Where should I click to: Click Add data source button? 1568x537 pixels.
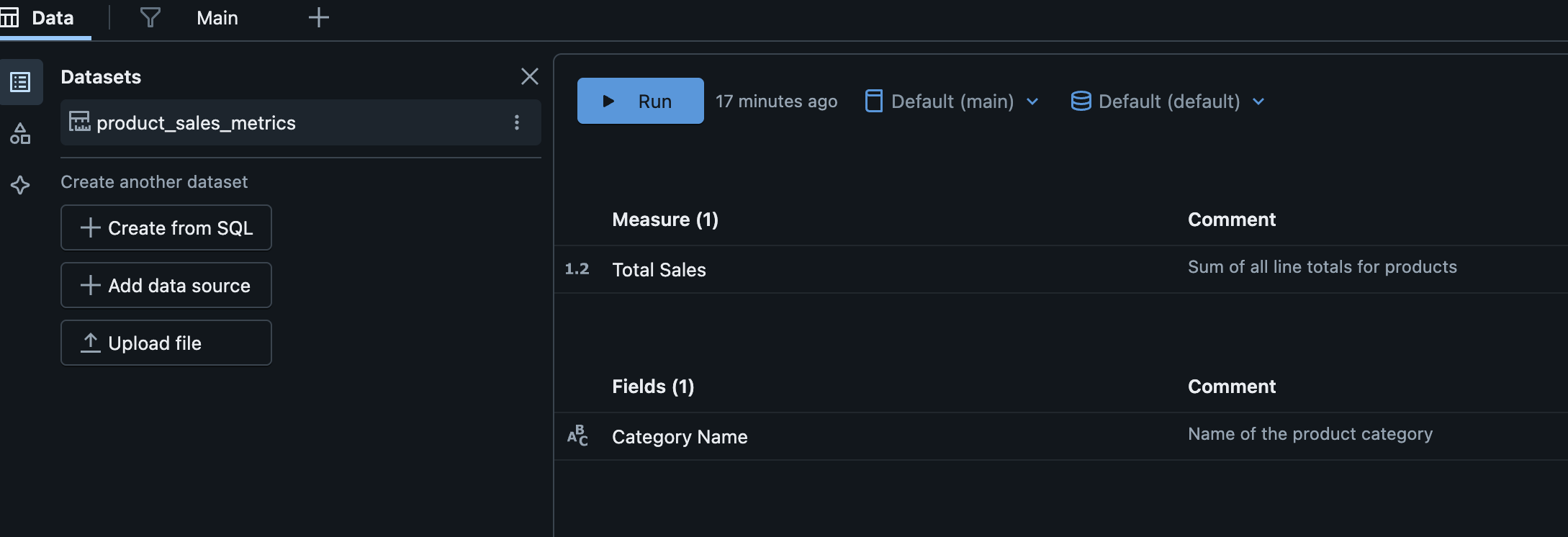[x=166, y=285]
